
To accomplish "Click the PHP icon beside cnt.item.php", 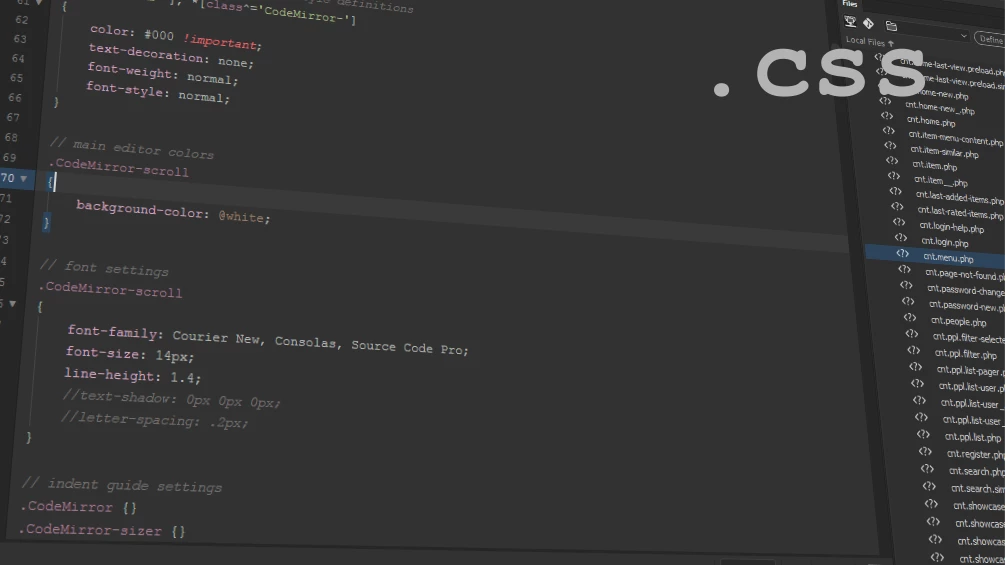I will pos(892,160).
